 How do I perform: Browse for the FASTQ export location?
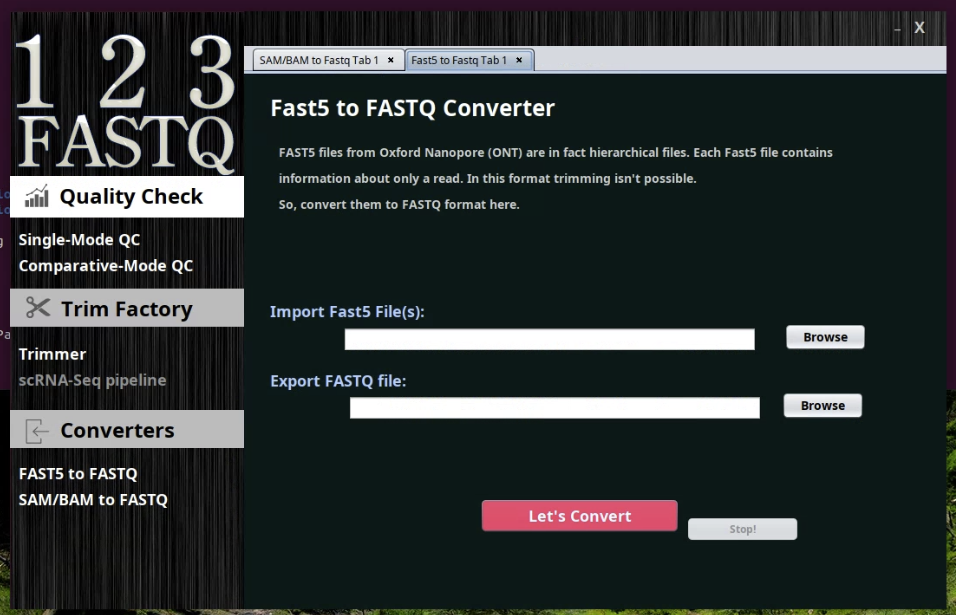click(x=822, y=405)
